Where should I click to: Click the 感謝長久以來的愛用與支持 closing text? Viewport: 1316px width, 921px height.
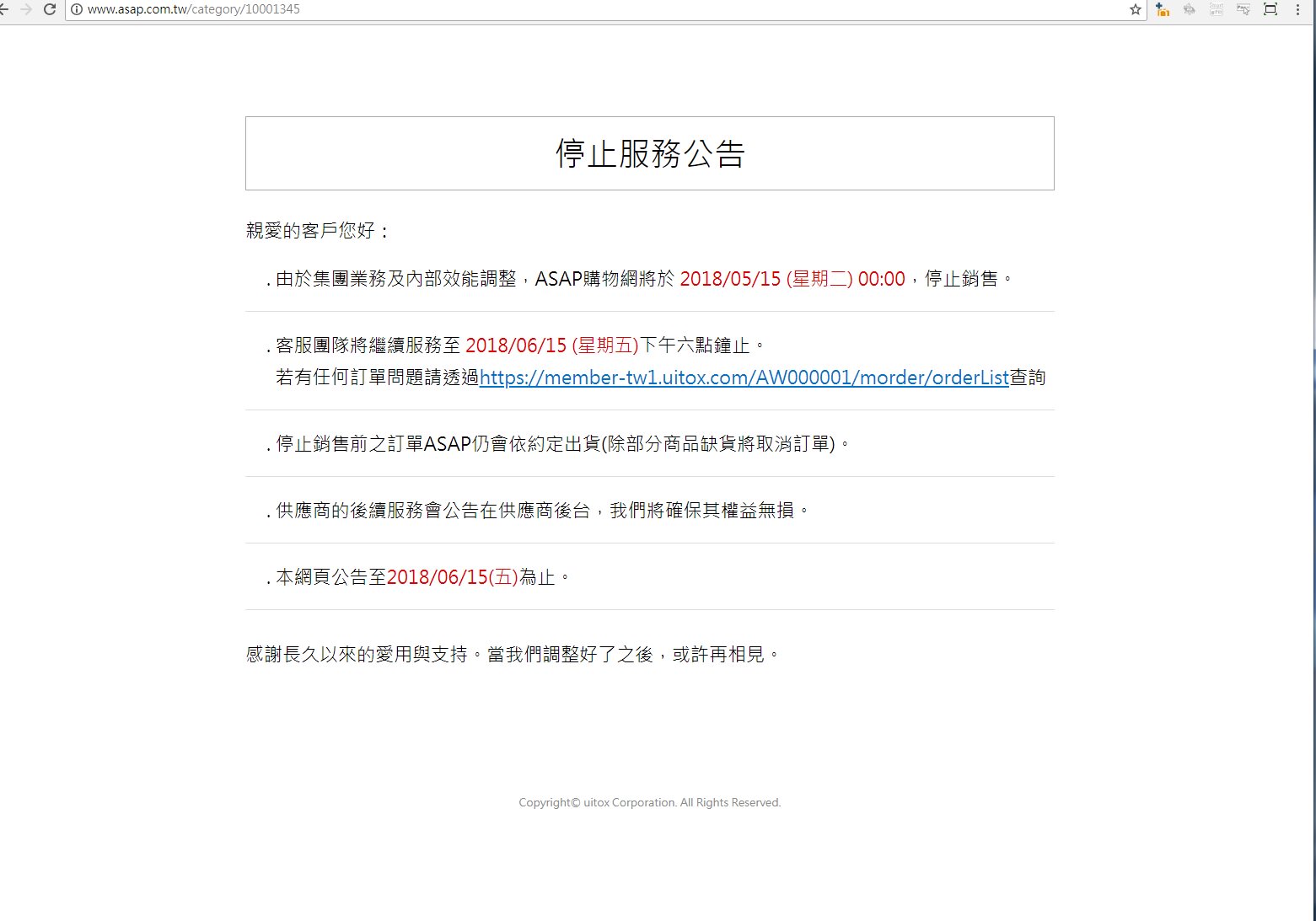pyautogui.click(x=513, y=655)
